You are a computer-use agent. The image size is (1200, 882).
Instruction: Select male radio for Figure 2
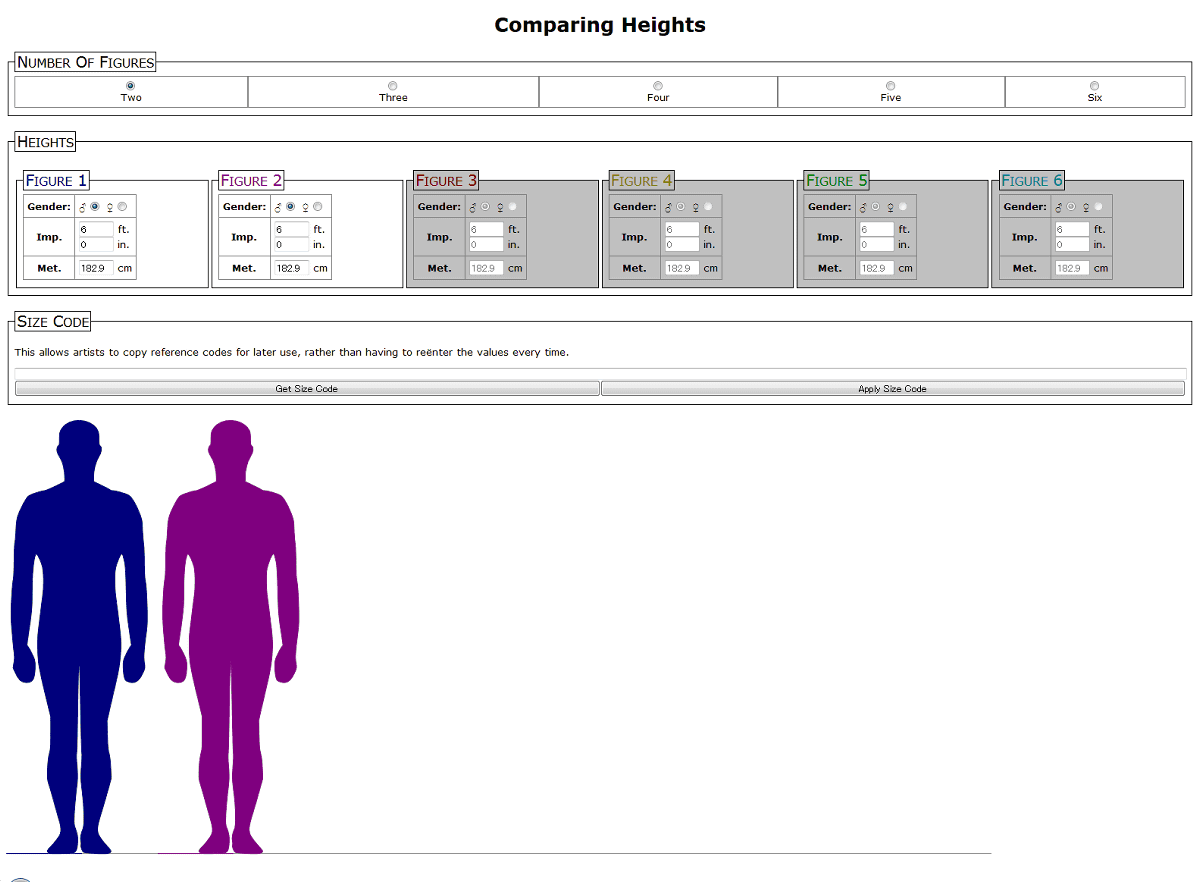tap(290, 207)
